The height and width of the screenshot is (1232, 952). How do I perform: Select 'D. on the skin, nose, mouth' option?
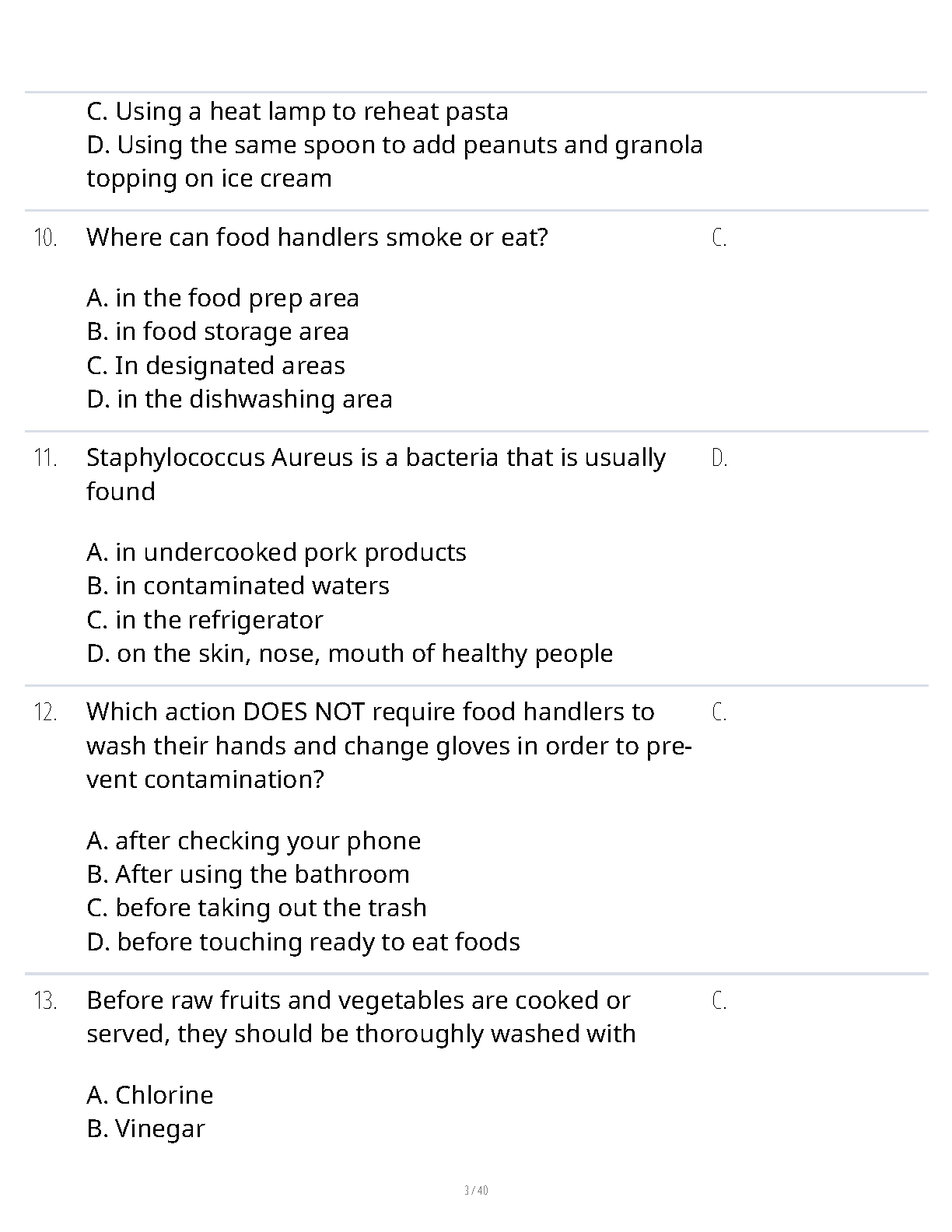pyautogui.click(x=350, y=653)
